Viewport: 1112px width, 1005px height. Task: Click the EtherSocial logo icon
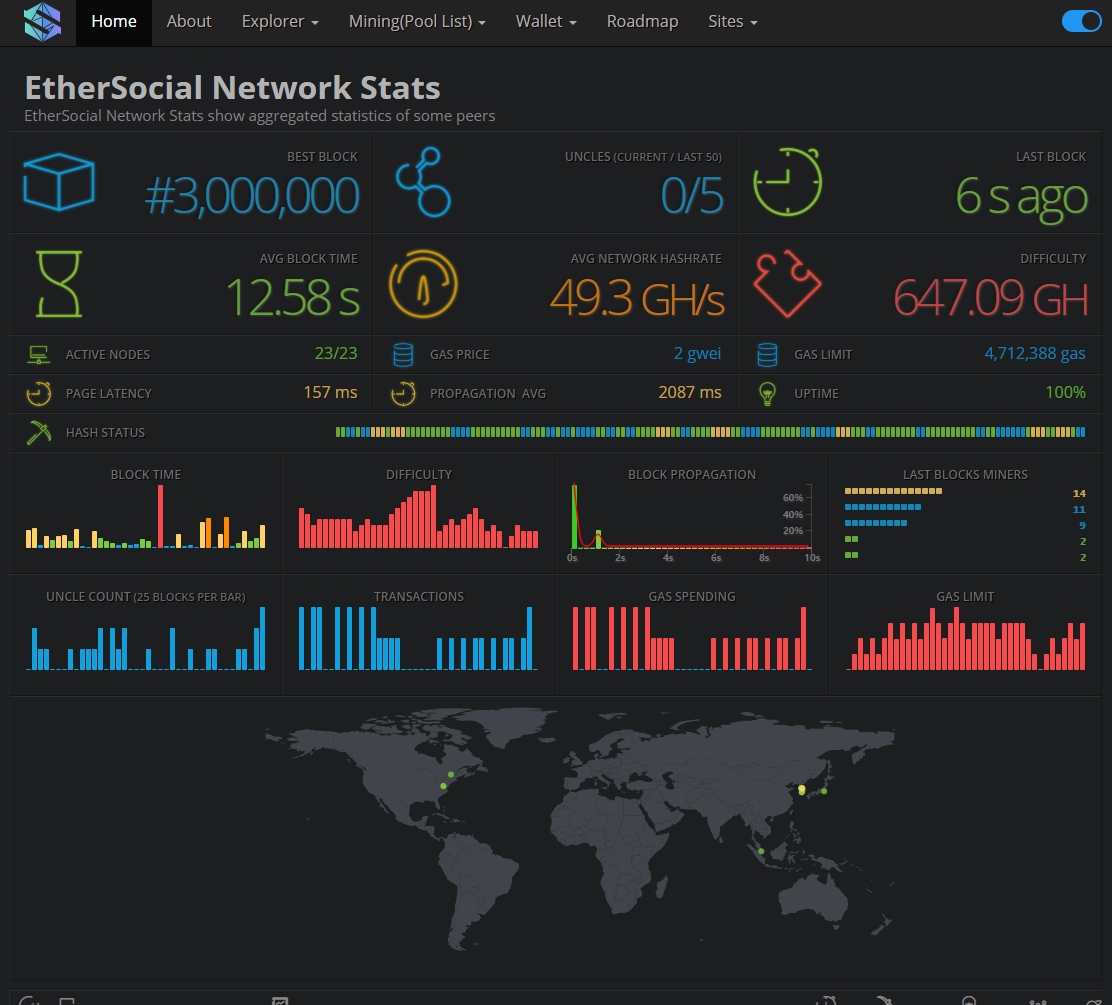pyautogui.click(x=42, y=22)
